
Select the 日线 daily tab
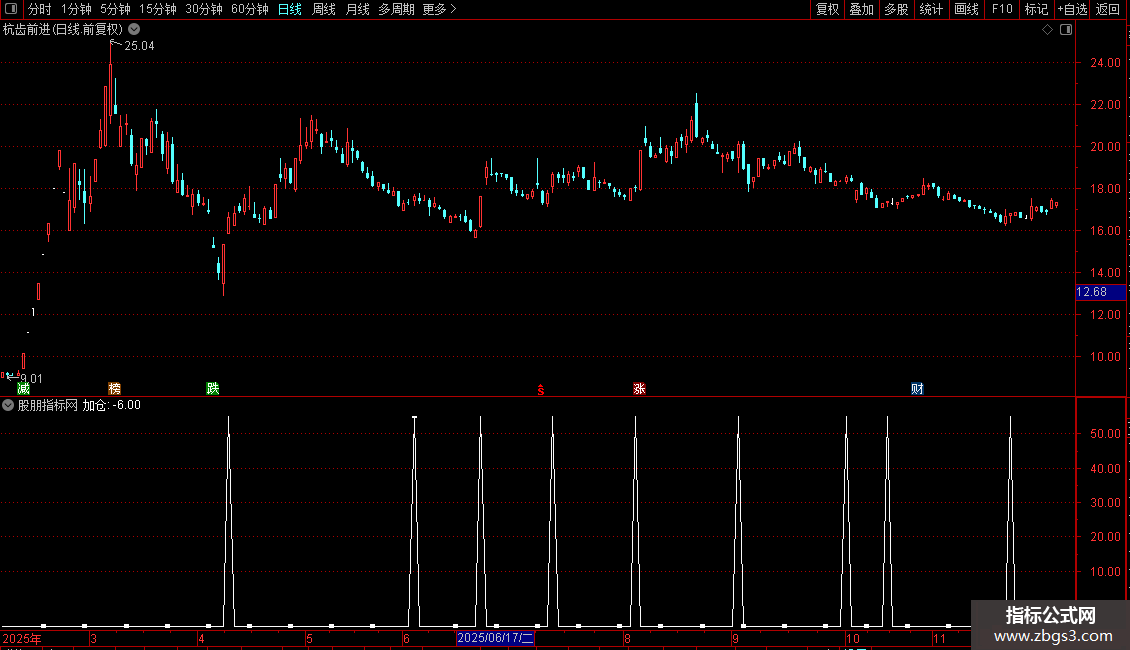pos(290,9)
